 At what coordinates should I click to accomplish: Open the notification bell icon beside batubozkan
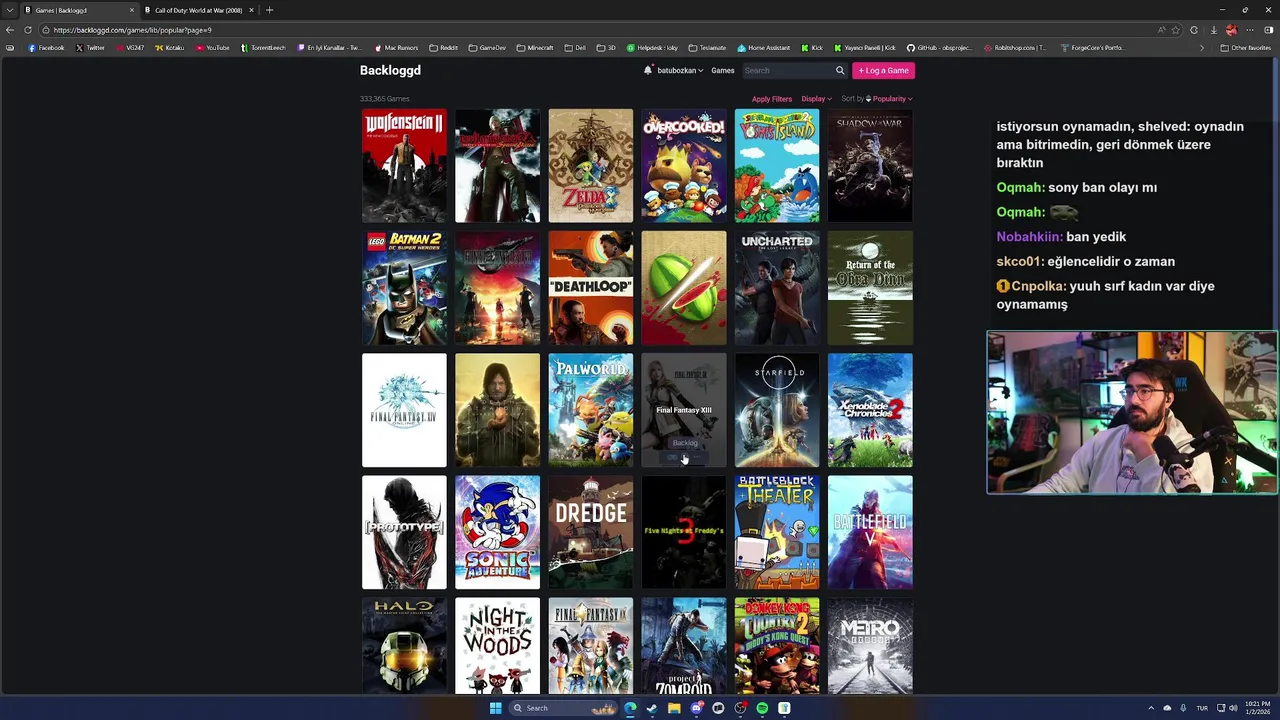click(648, 70)
